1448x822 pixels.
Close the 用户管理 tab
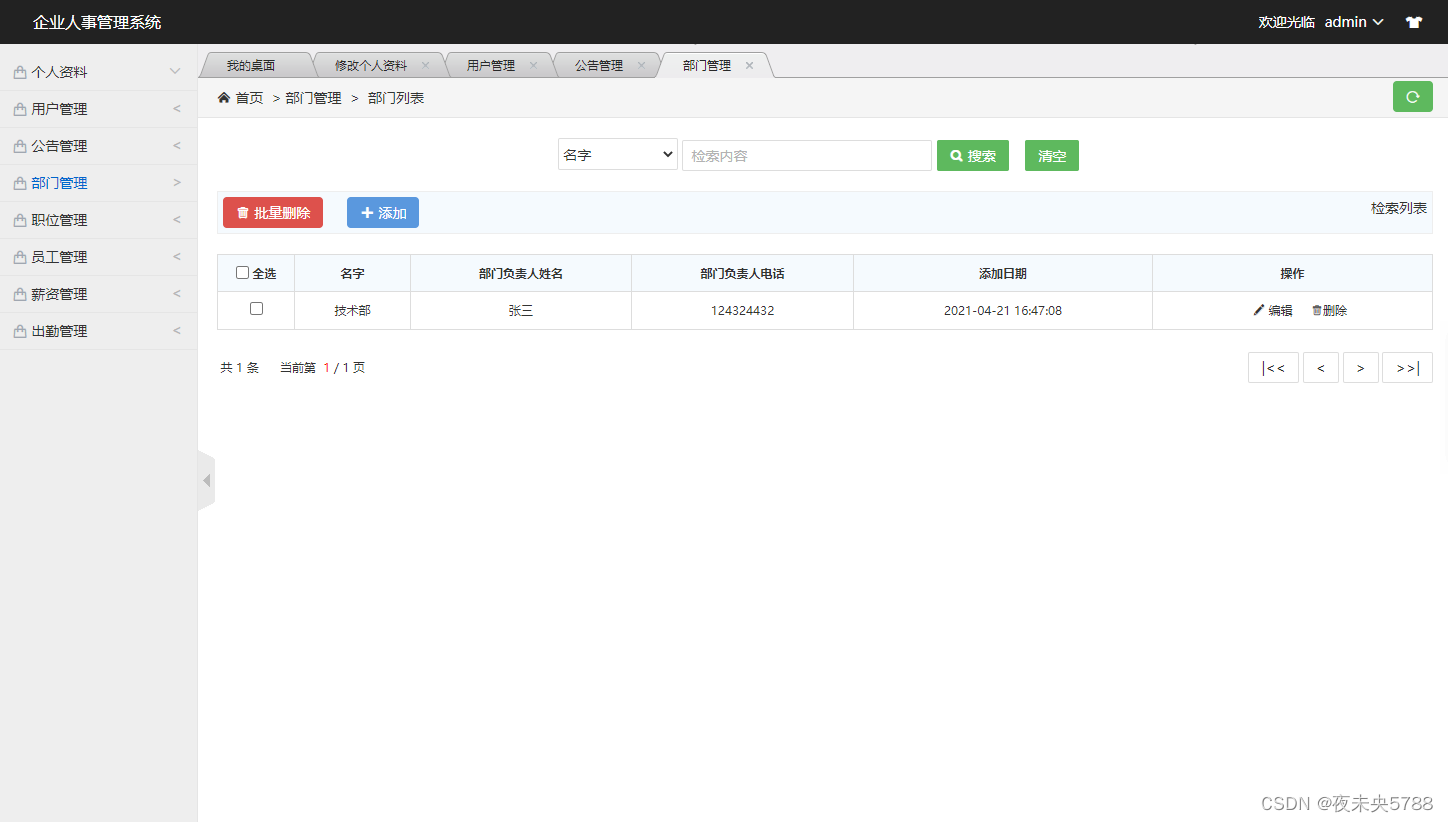(x=533, y=65)
